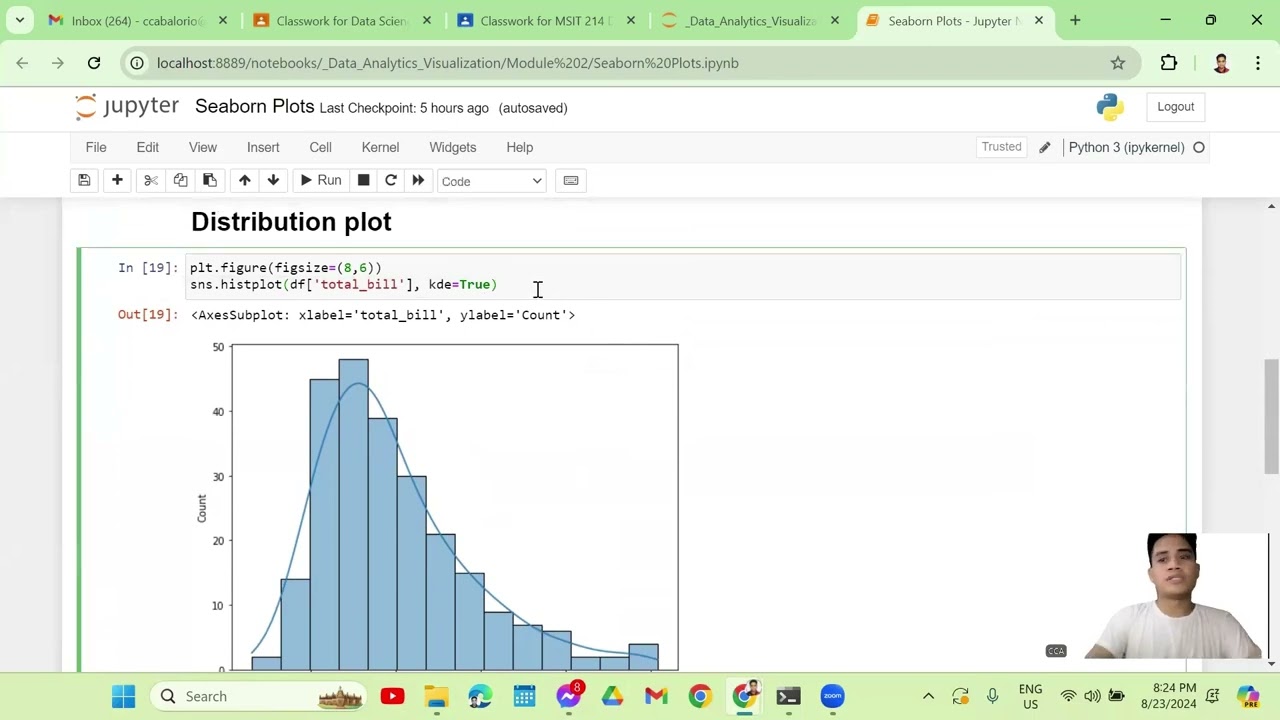
Task: Click into the histplot code cell
Action: tap(684, 276)
